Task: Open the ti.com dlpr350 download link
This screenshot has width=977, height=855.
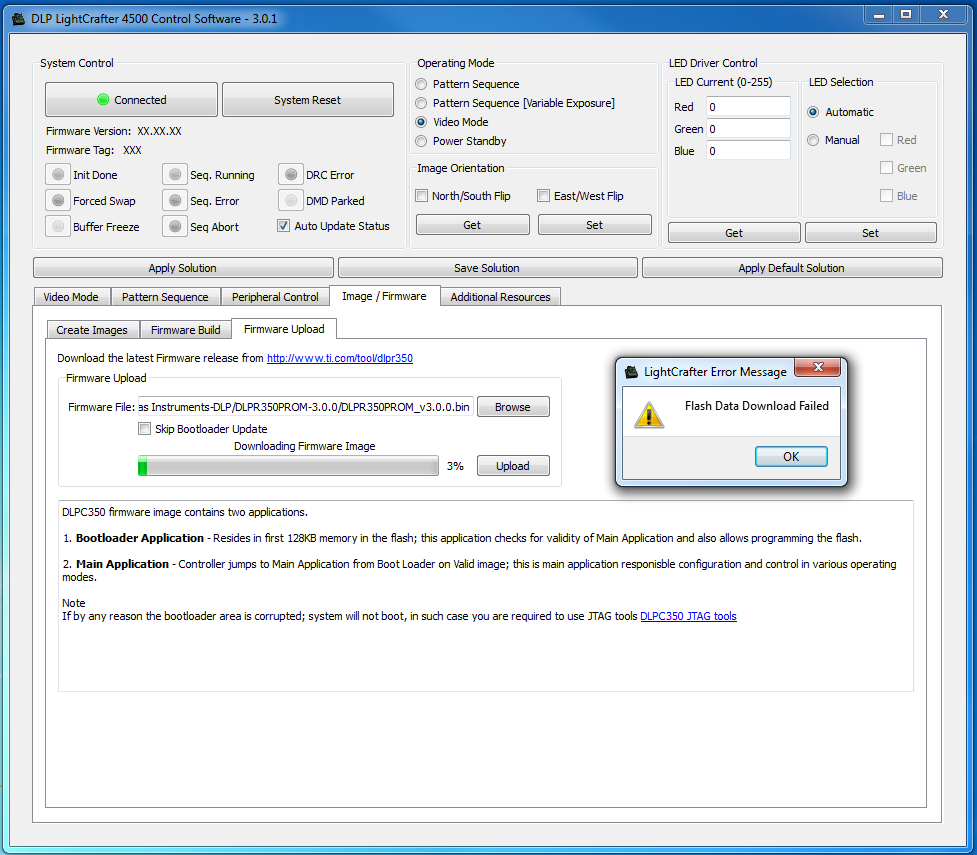Action: pyautogui.click(x=340, y=358)
